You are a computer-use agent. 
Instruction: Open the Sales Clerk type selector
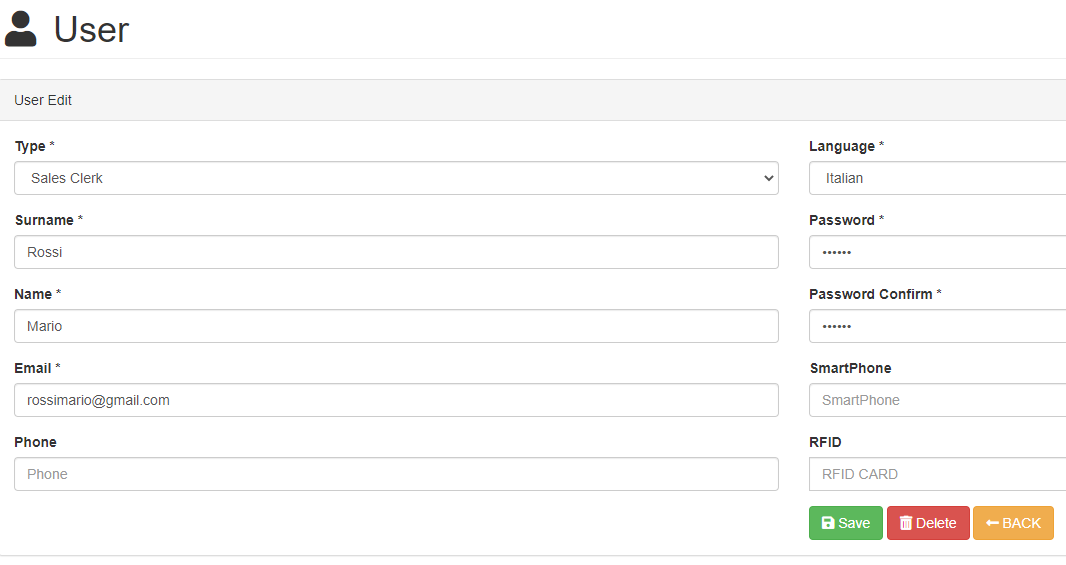(396, 178)
